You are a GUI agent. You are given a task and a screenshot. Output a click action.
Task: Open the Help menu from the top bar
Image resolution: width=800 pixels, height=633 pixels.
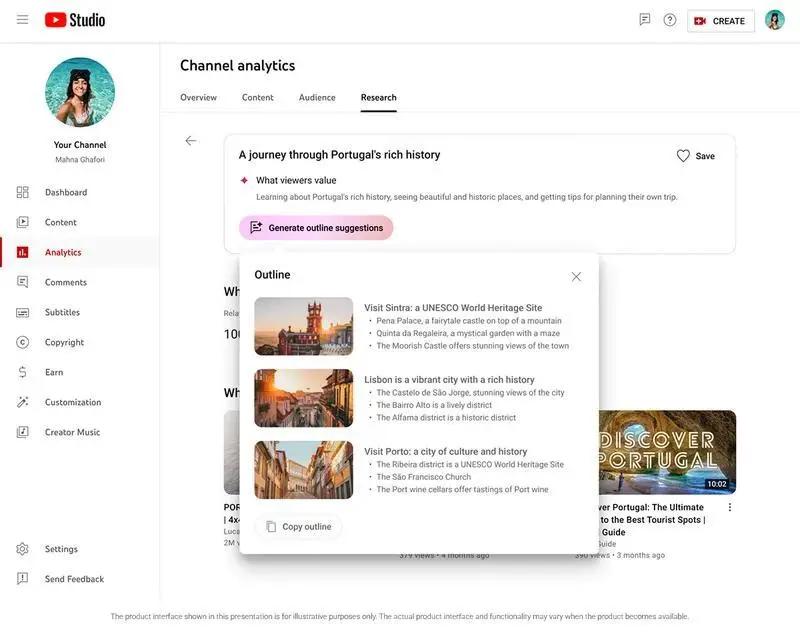pyautogui.click(x=668, y=17)
